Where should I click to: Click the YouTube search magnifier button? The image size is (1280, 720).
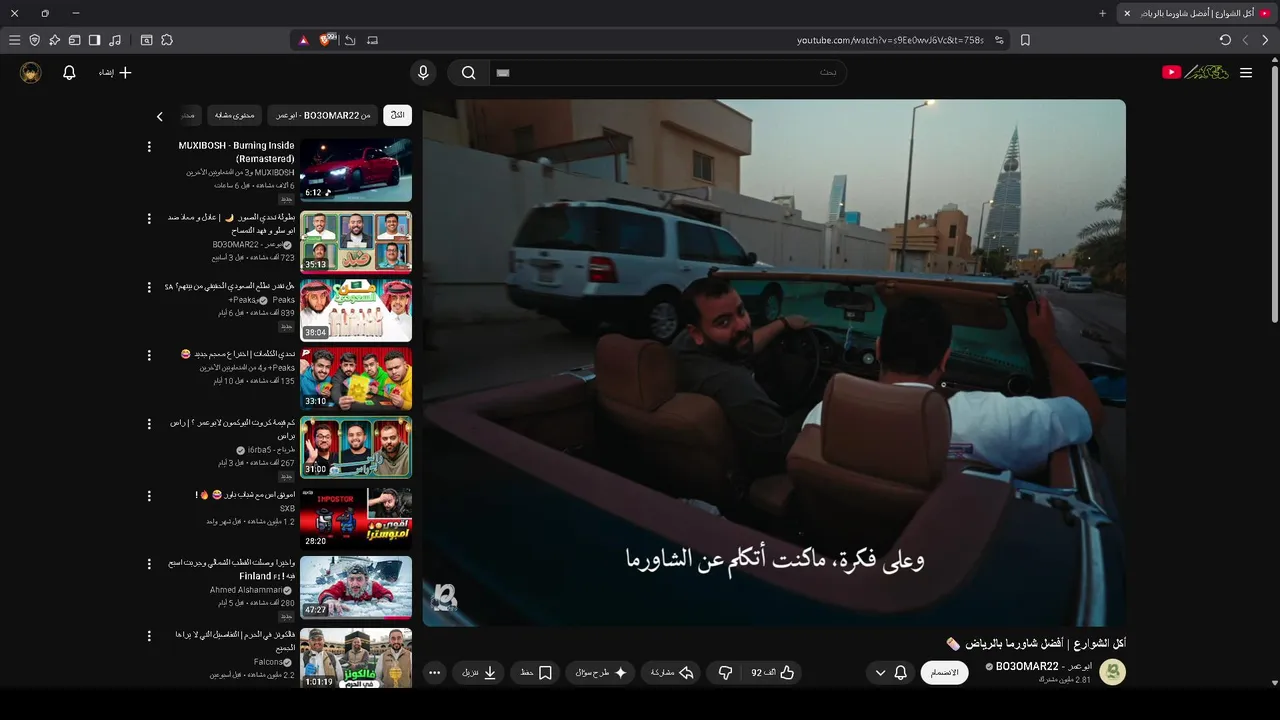coord(468,72)
